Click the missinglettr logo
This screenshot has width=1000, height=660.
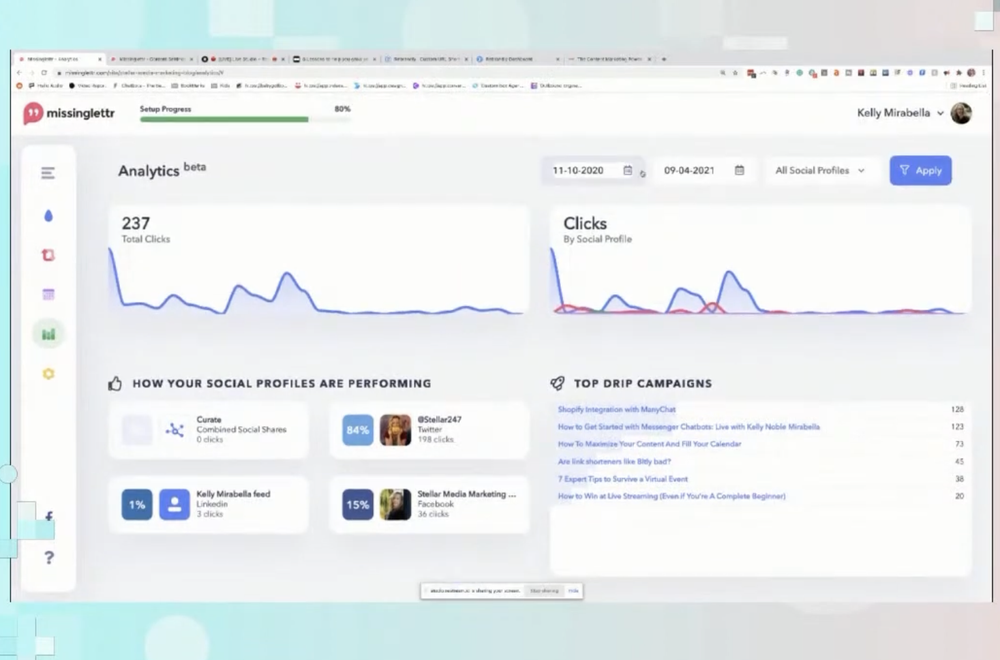click(69, 114)
